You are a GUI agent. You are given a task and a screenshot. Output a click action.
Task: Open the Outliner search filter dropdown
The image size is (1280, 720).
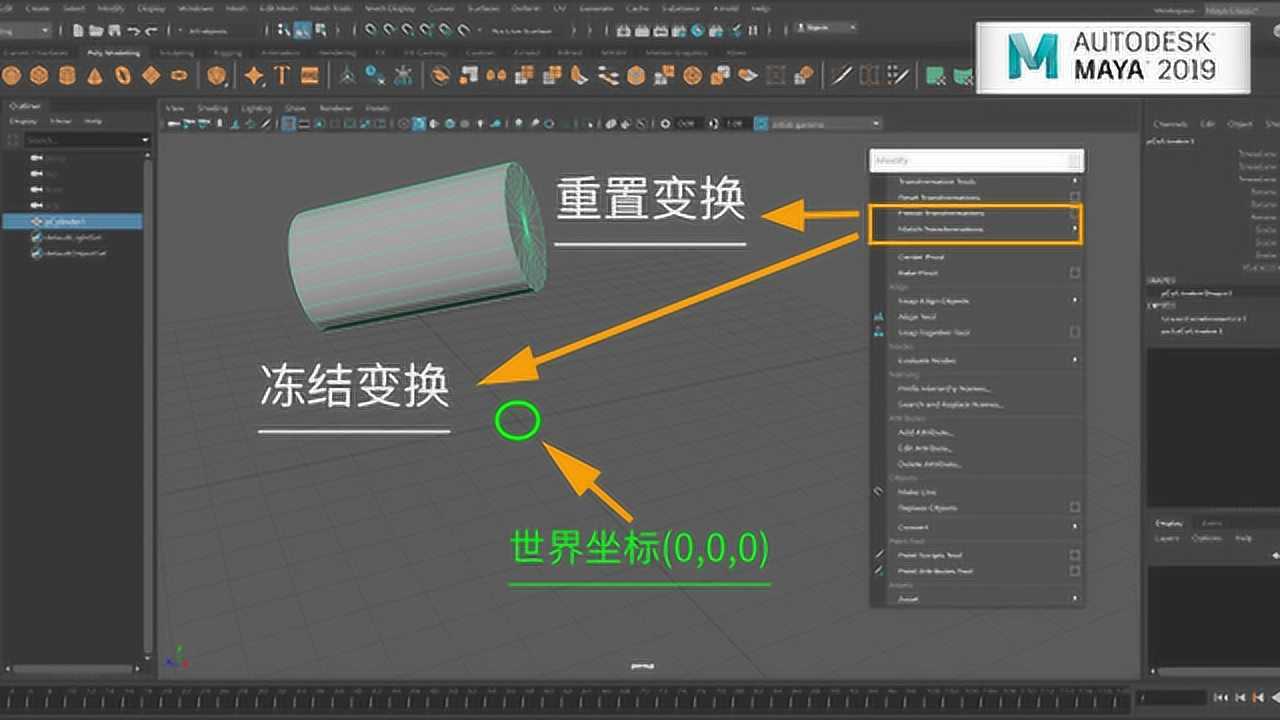(x=145, y=140)
